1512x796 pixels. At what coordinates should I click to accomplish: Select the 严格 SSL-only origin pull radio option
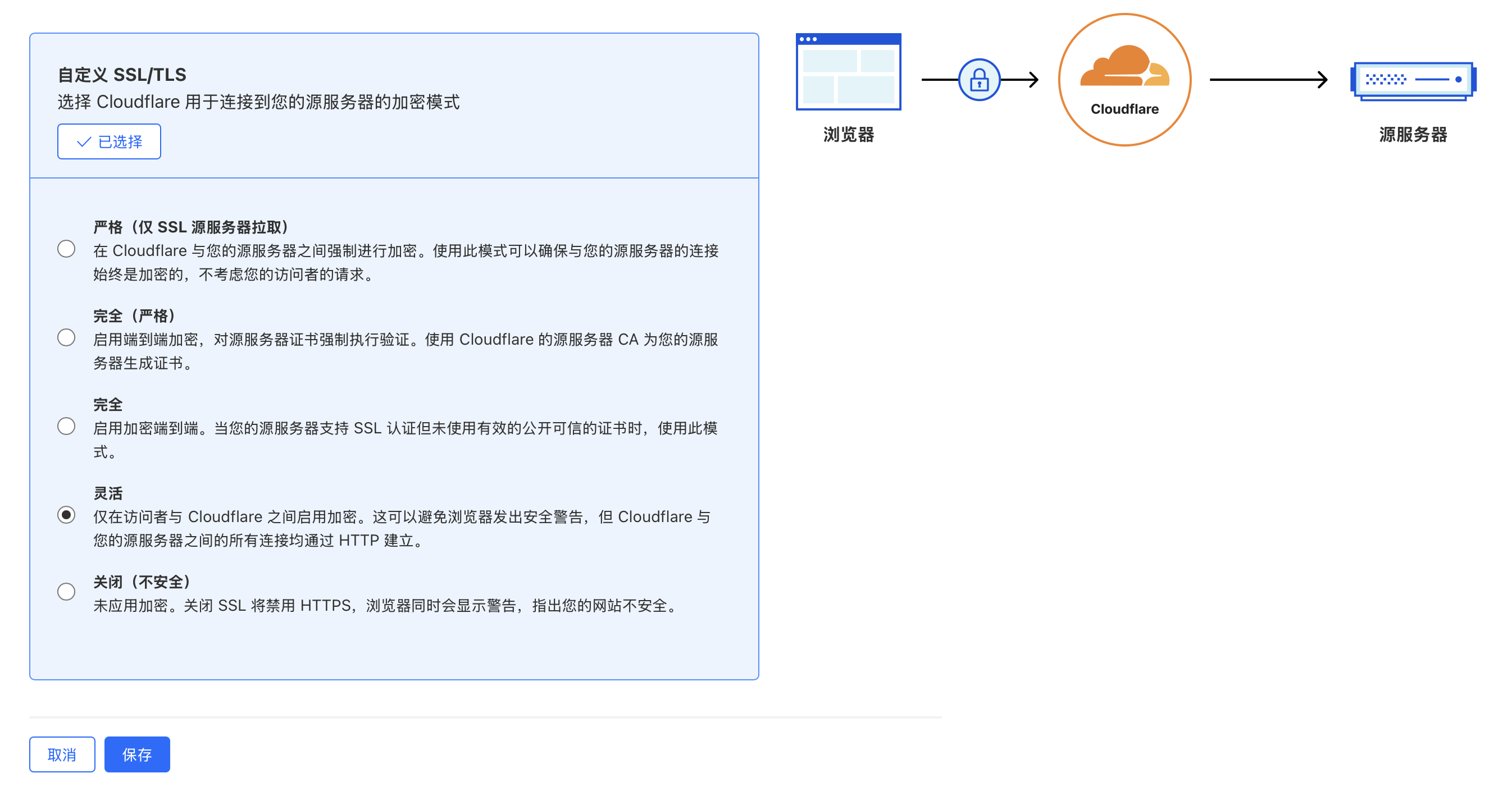point(66,249)
